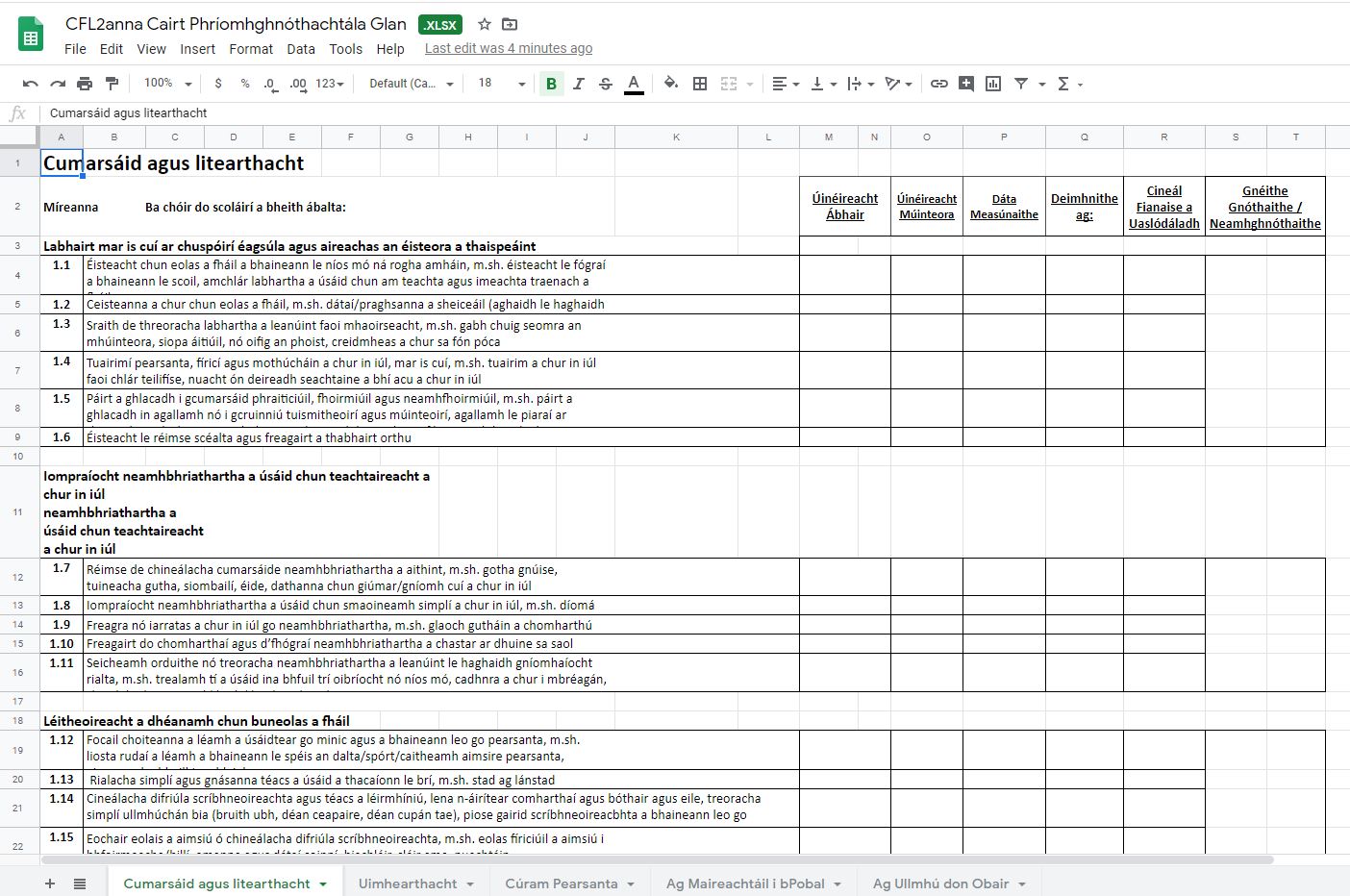The height and width of the screenshot is (896, 1350).
Task: Decrease decimal places
Action: coord(271,84)
